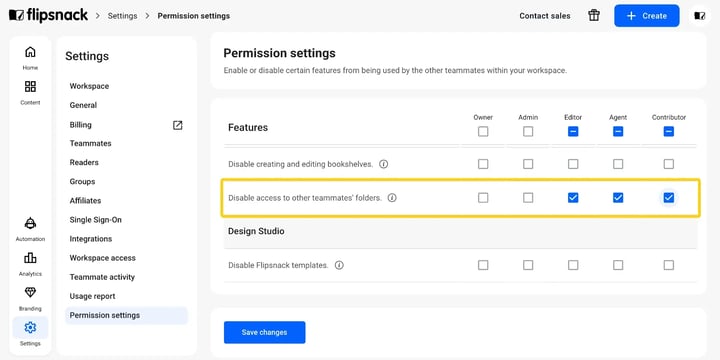This screenshot has height=360, width=720.
Task: Uncheck folder access restriction for Agent
Action: 618,198
